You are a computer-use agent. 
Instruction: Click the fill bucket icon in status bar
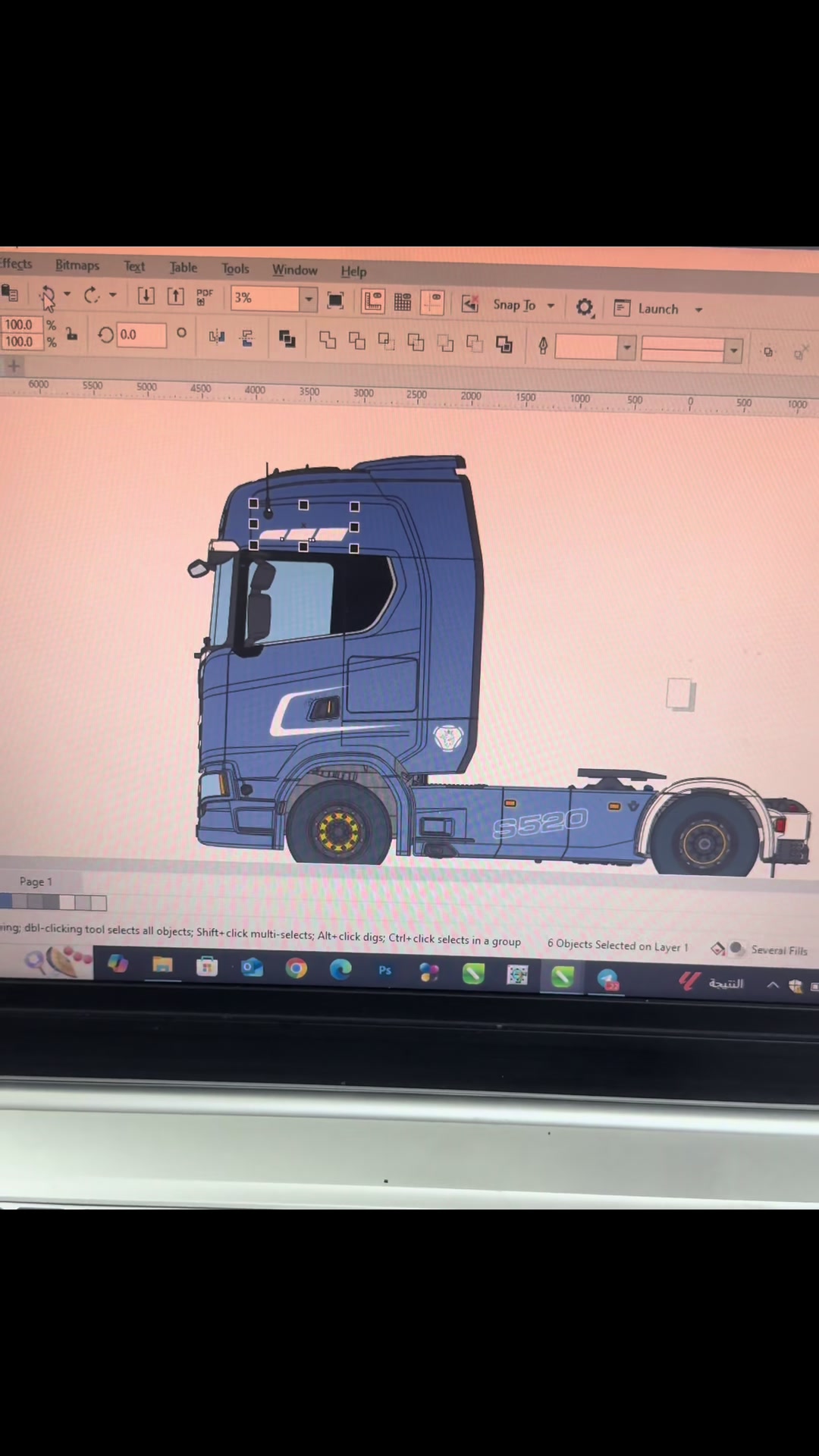(717, 948)
